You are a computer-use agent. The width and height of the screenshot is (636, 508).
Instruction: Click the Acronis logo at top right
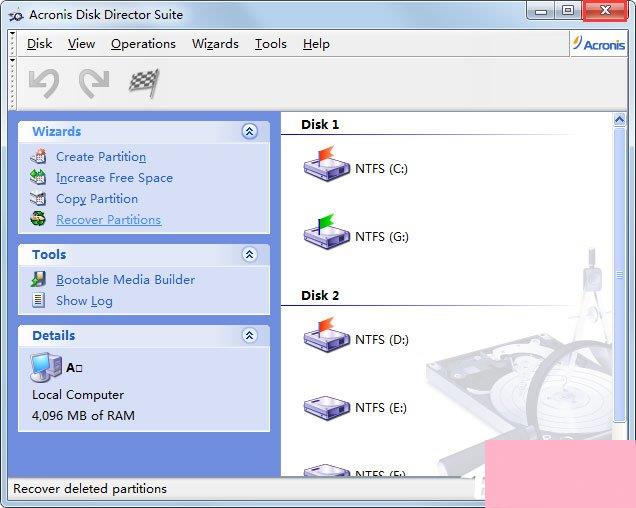[599, 43]
